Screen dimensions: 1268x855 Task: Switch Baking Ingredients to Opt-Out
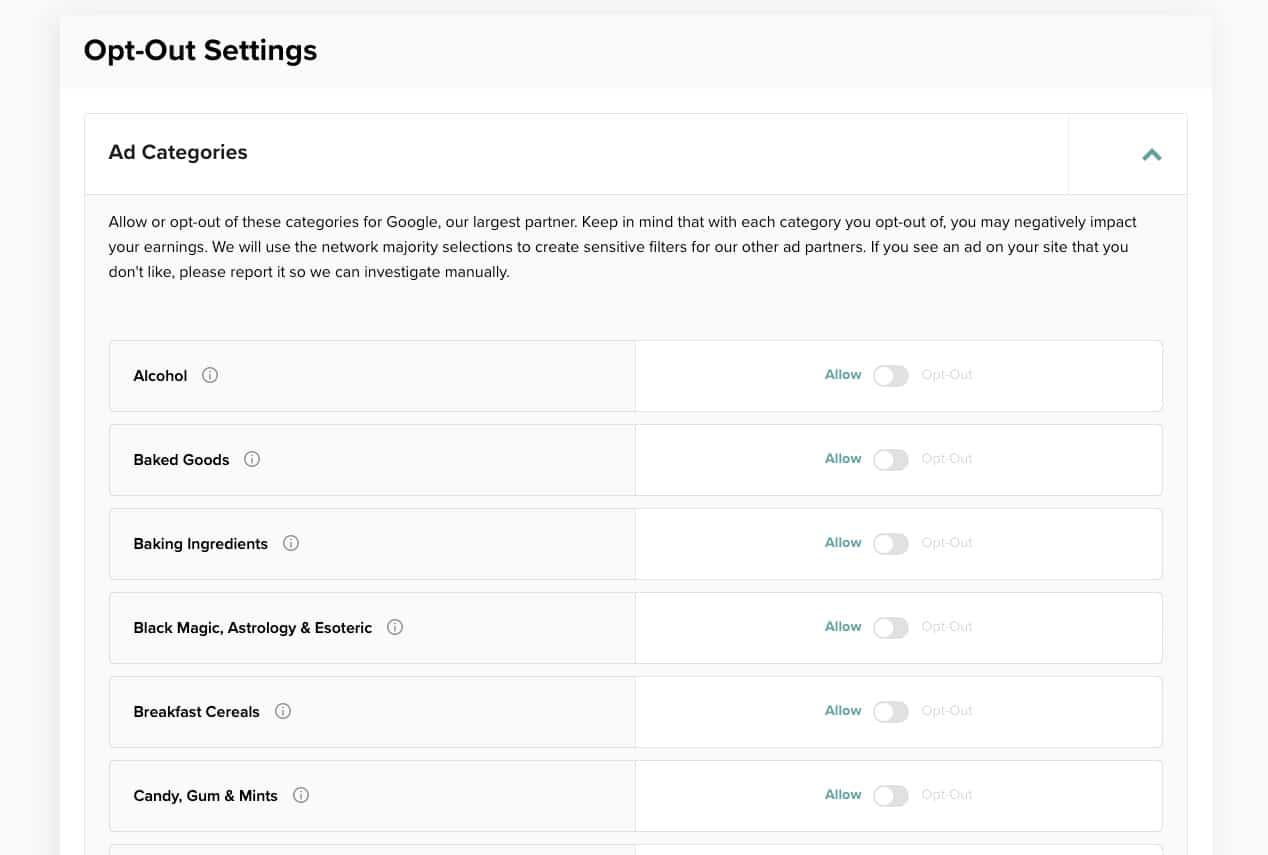pyautogui.click(x=890, y=543)
